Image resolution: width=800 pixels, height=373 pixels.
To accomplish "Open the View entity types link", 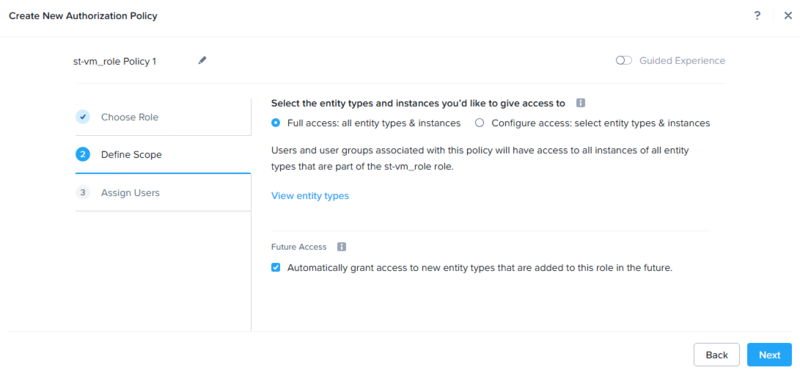I will pyautogui.click(x=310, y=196).
